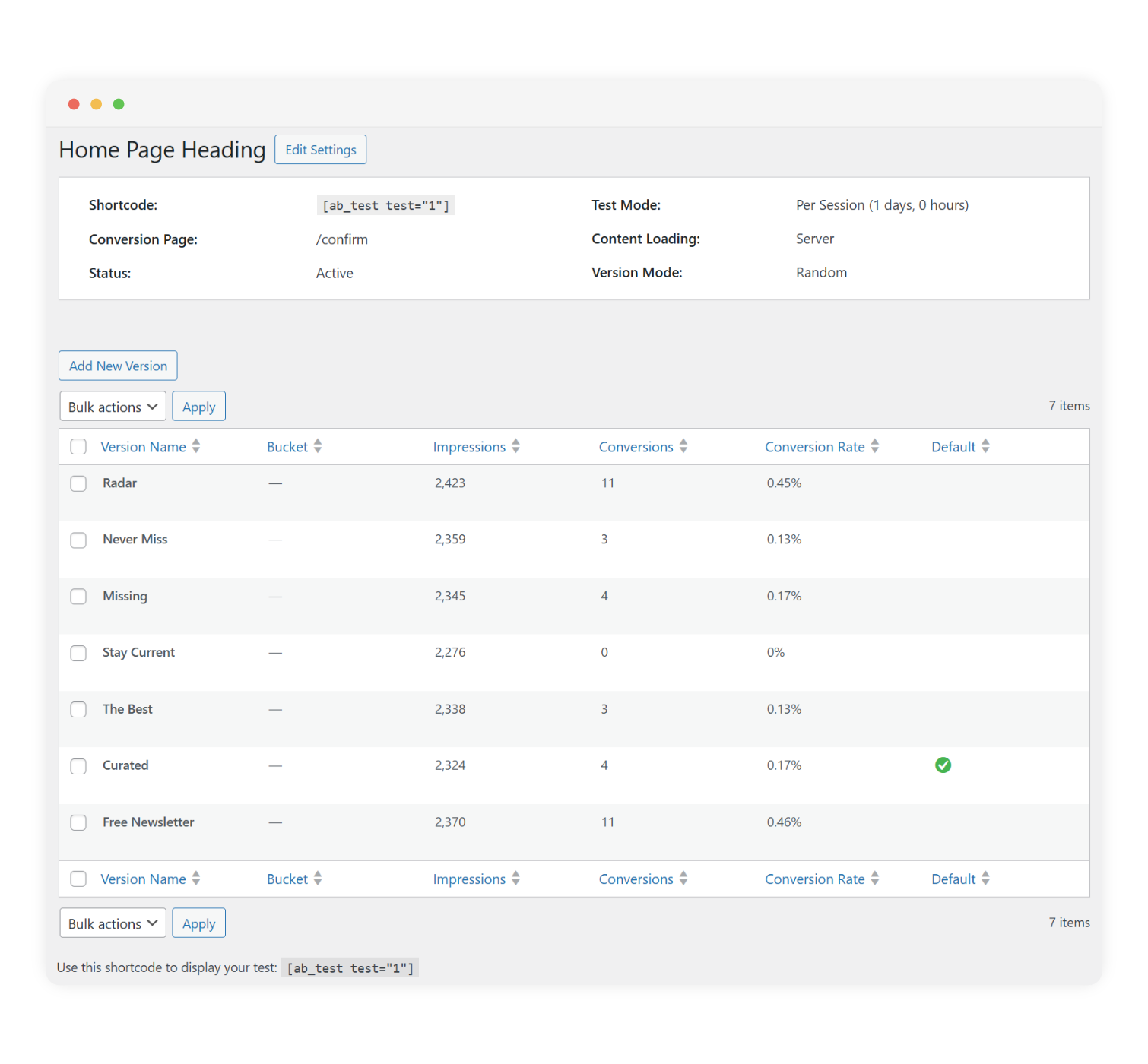Sort by Default in the footer
1148x1064 pixels.
pos(953,879)
